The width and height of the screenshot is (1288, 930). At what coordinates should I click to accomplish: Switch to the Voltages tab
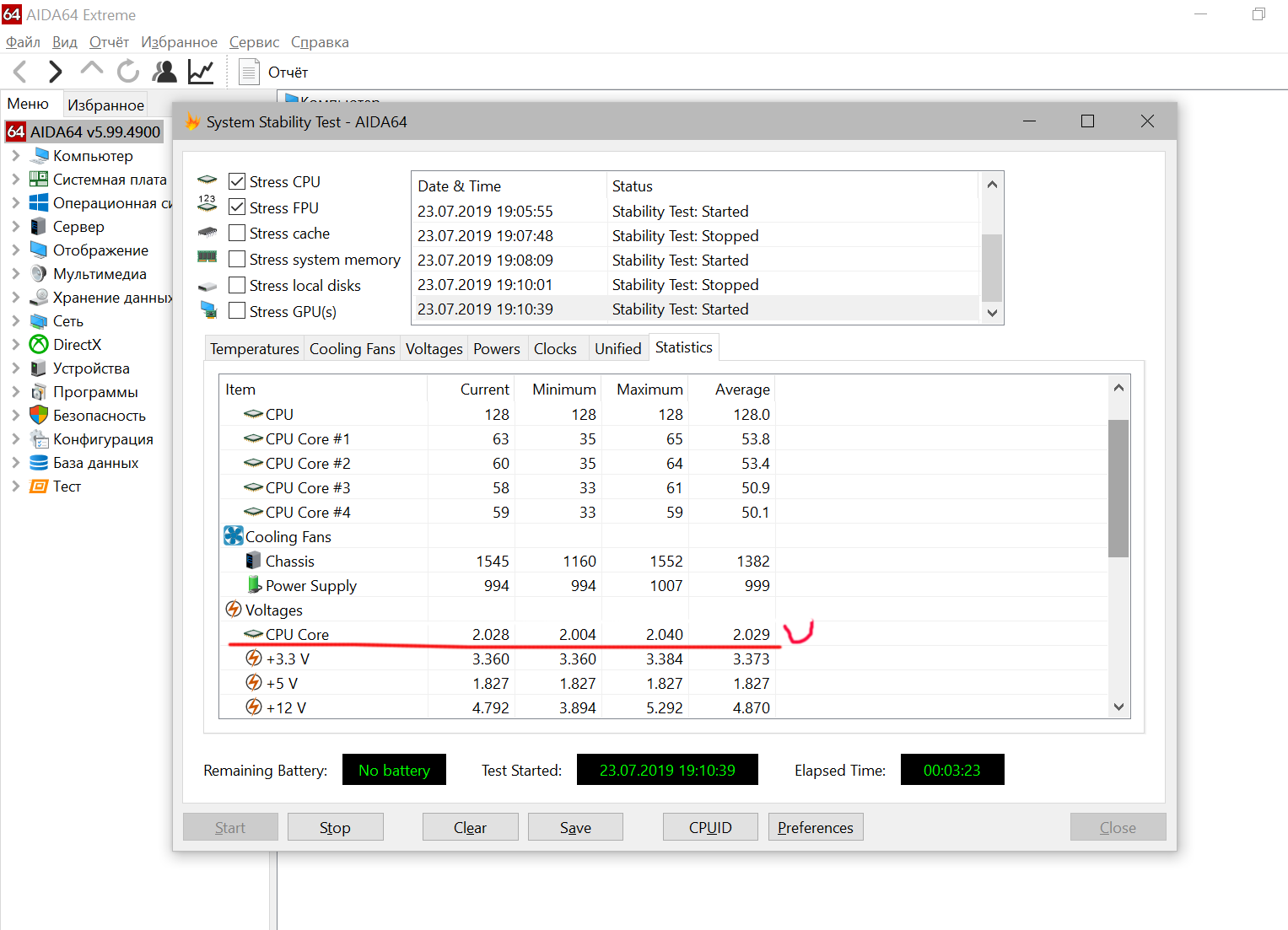pyautogui.click(x=434, y=348)
